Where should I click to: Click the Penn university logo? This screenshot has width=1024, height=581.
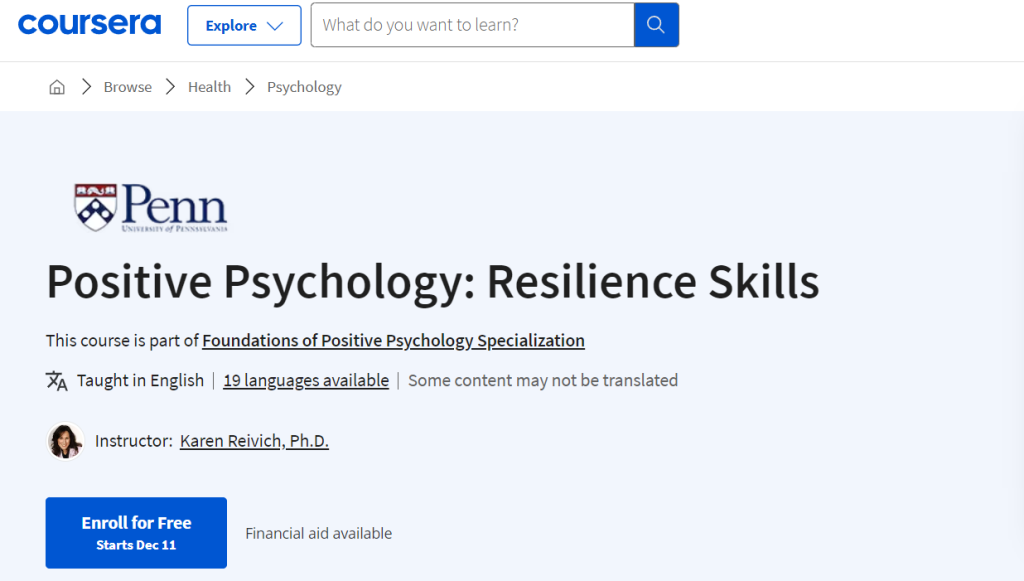(151, 208)
